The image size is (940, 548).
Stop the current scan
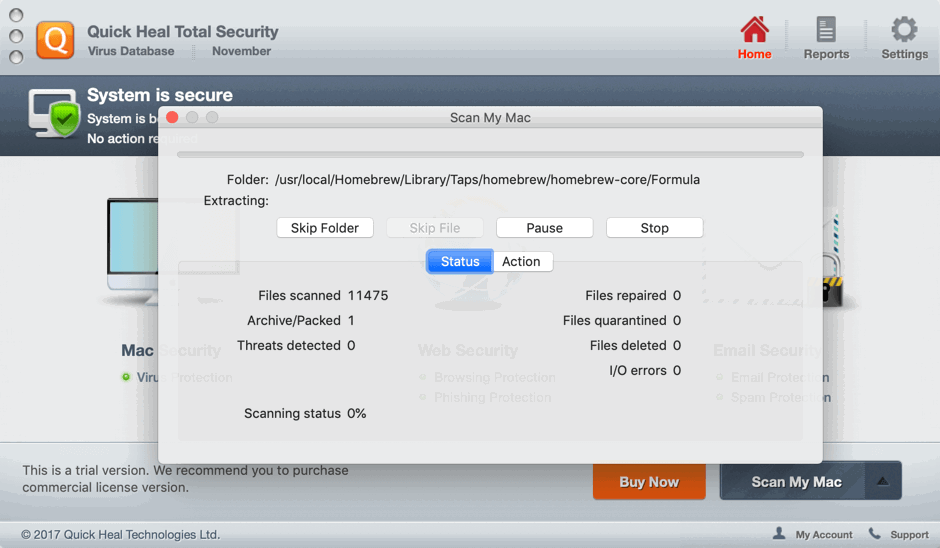click(654, 228)
